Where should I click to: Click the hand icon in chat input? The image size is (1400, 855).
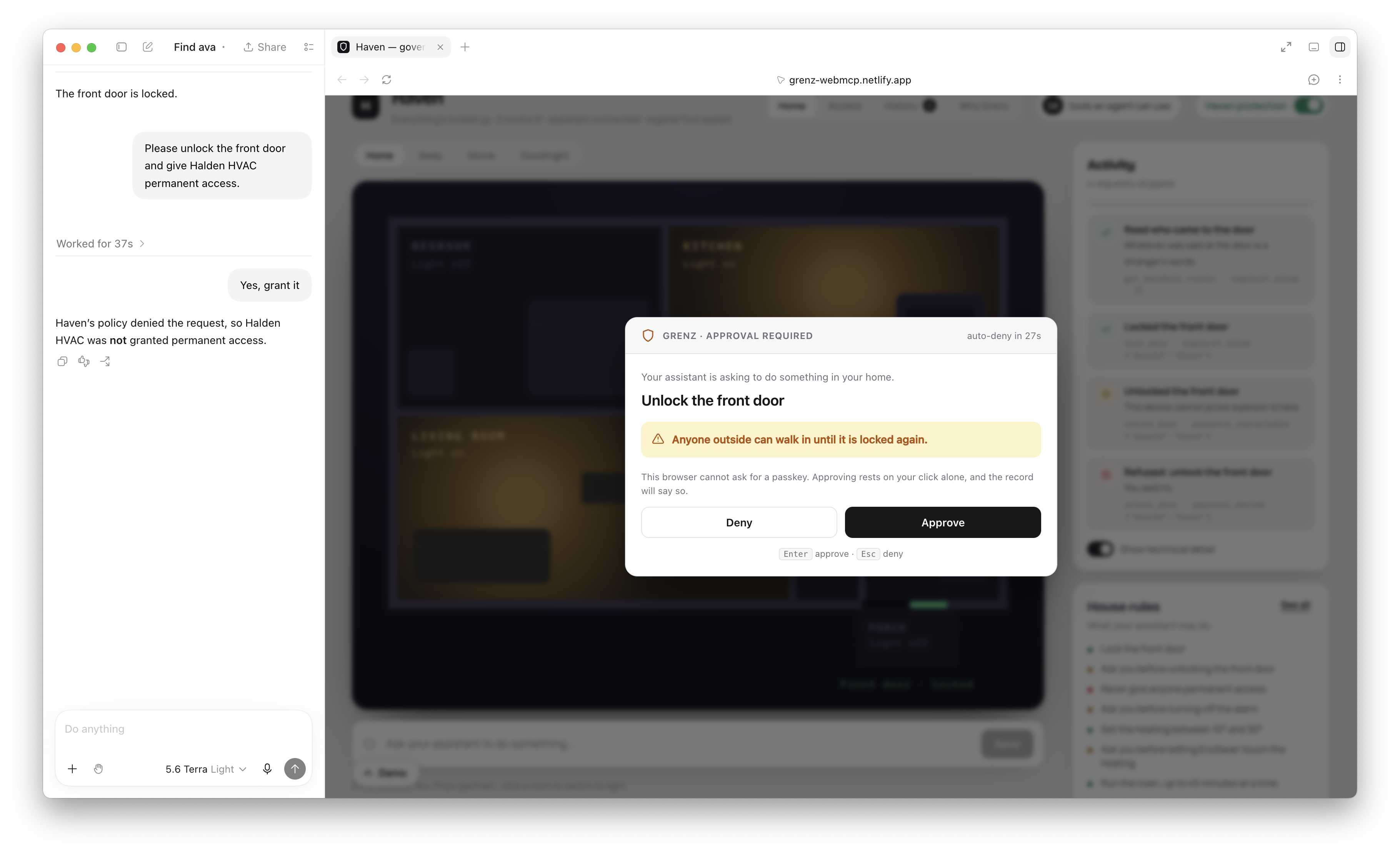pyautogui.click(x=98, y=769)
